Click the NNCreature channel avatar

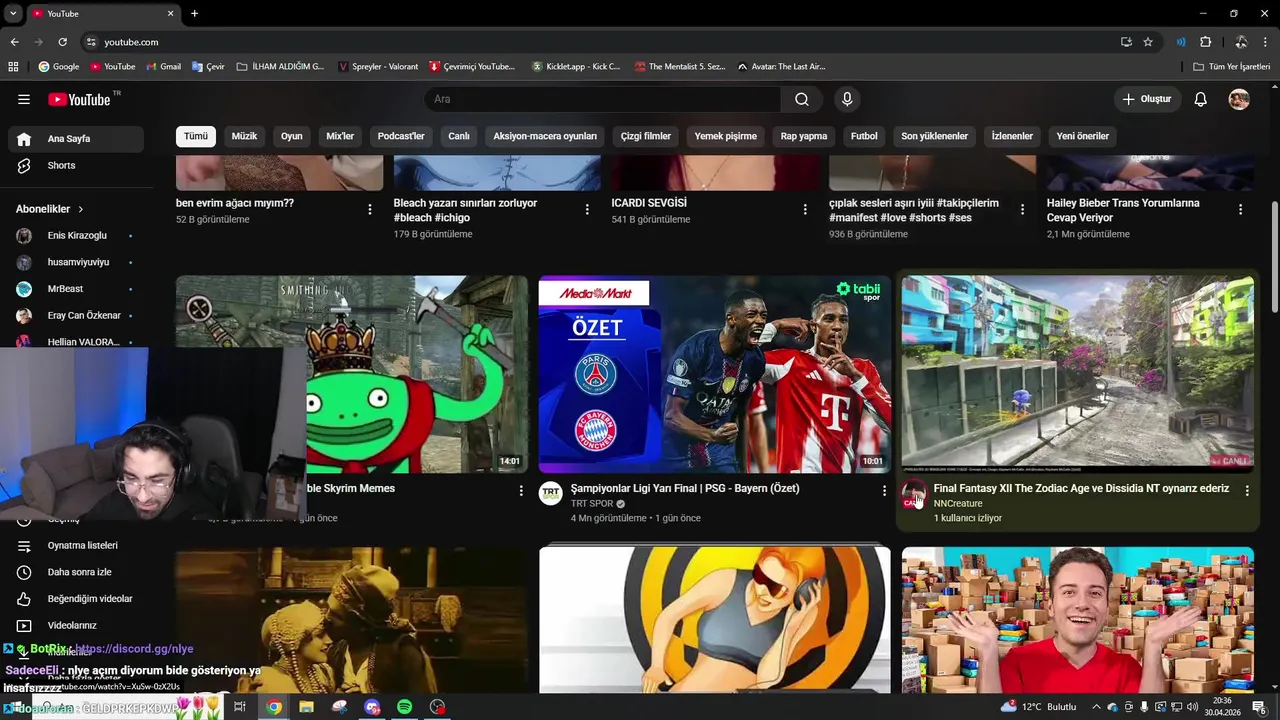(913, 494)
